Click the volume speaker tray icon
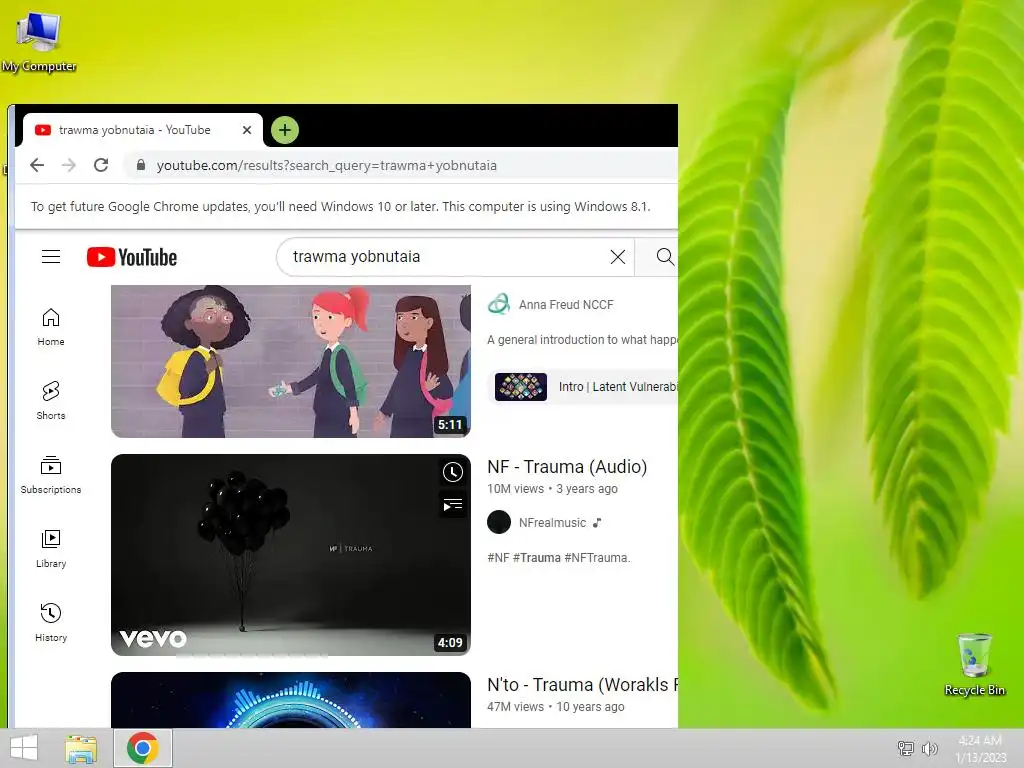Viewport: 1024px width, 768px height. click(929, 748)
